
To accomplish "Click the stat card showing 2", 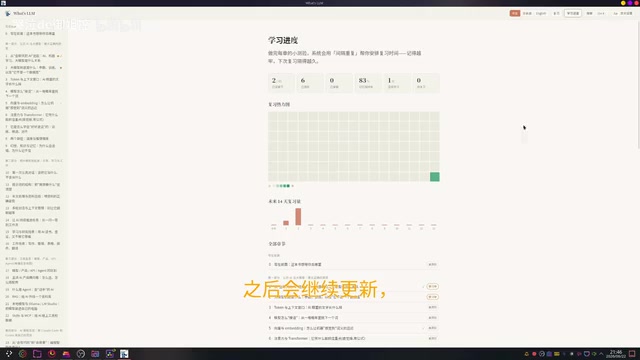I will point(281,82).
